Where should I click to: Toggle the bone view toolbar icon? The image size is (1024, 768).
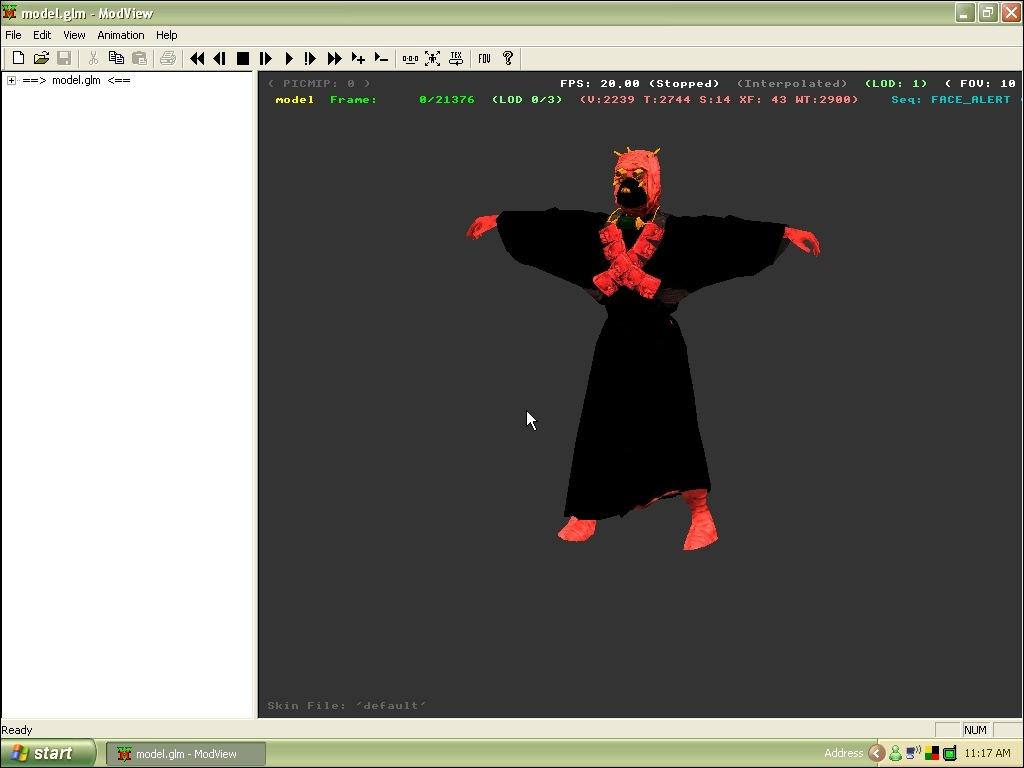coord(410,59)
